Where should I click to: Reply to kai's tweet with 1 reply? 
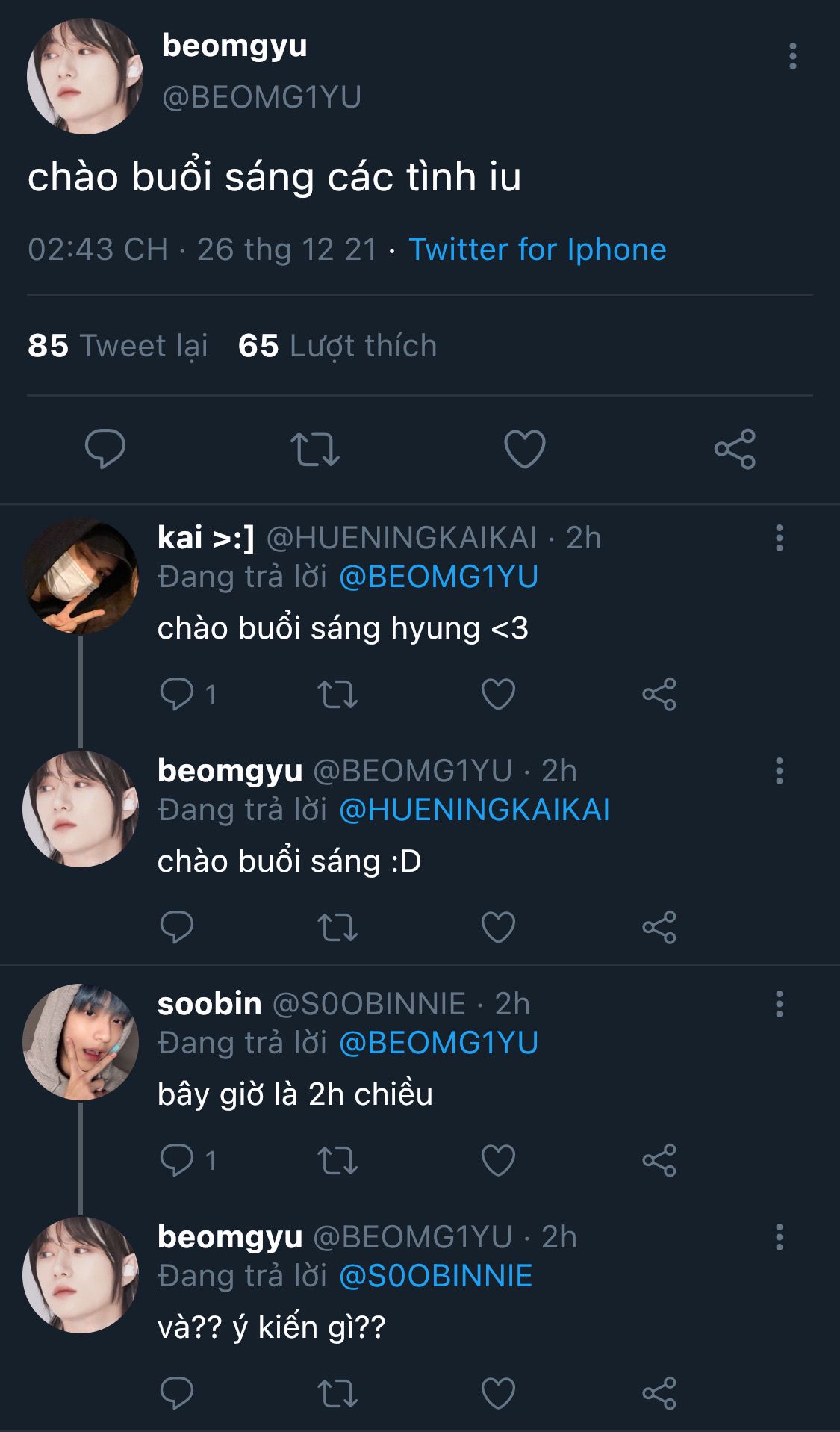tap(178, 694)
